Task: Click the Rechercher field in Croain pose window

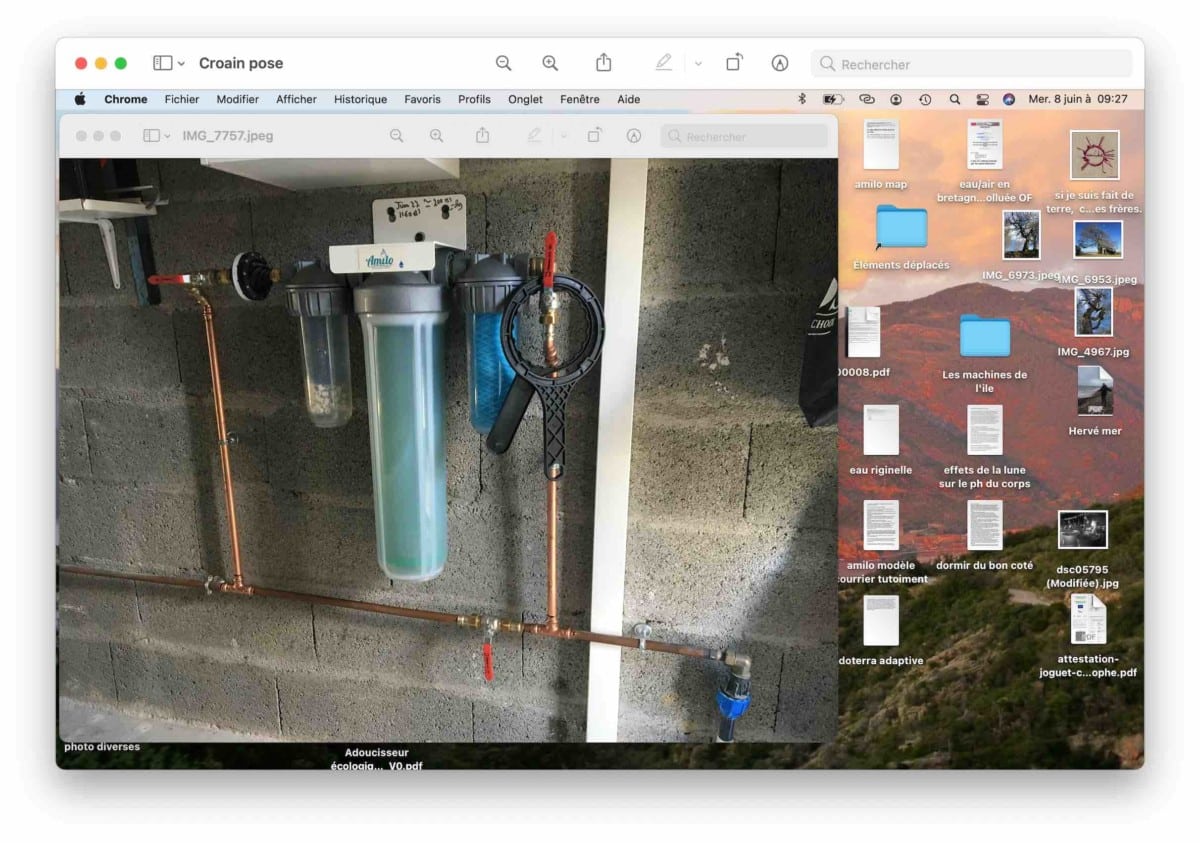Action: 971,64
